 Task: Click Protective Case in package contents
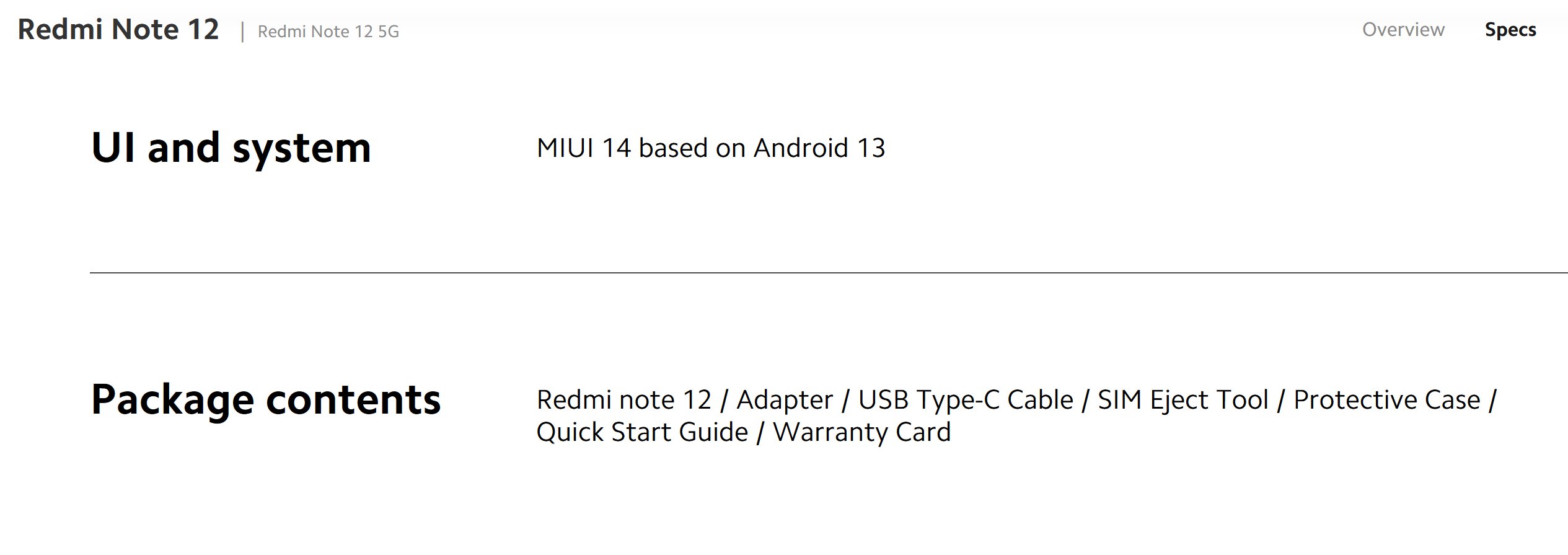[1387, 400]
